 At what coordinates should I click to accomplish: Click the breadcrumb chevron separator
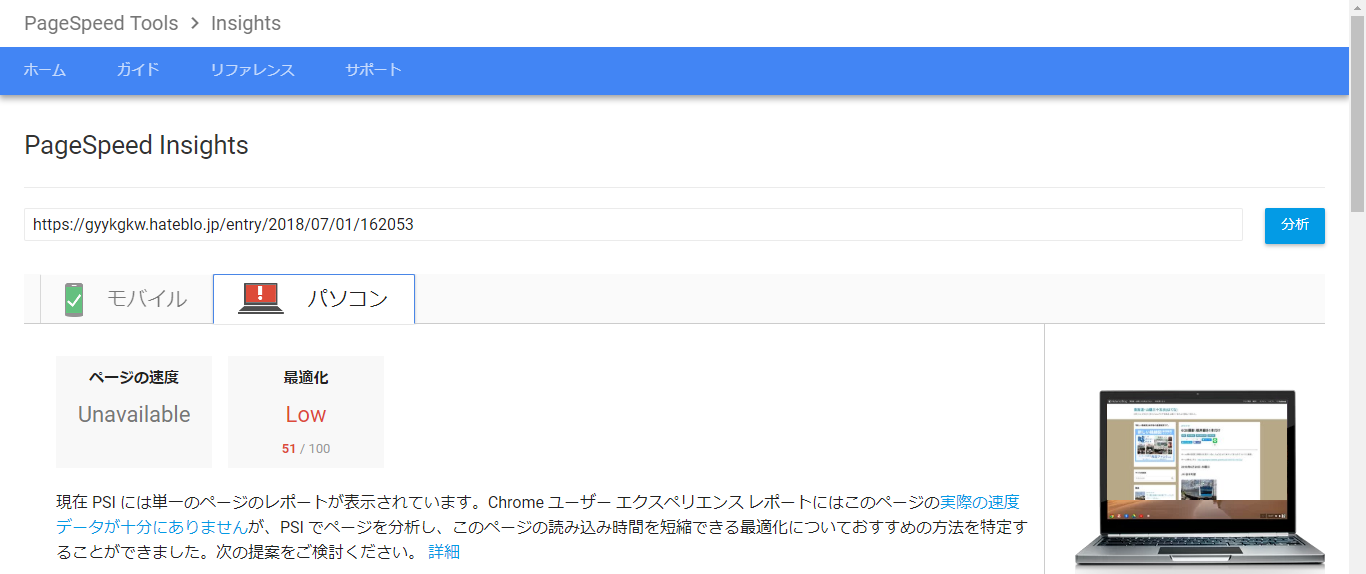pos(195,23)
